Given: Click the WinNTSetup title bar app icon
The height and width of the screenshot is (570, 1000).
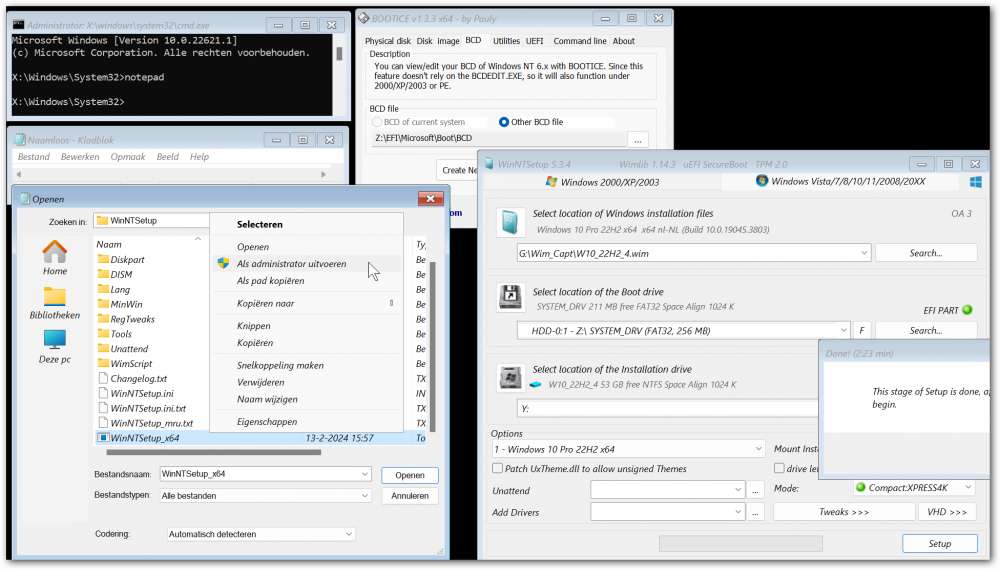Looking at the screenshot, I should pyautogui.click(x=489, y=164).
